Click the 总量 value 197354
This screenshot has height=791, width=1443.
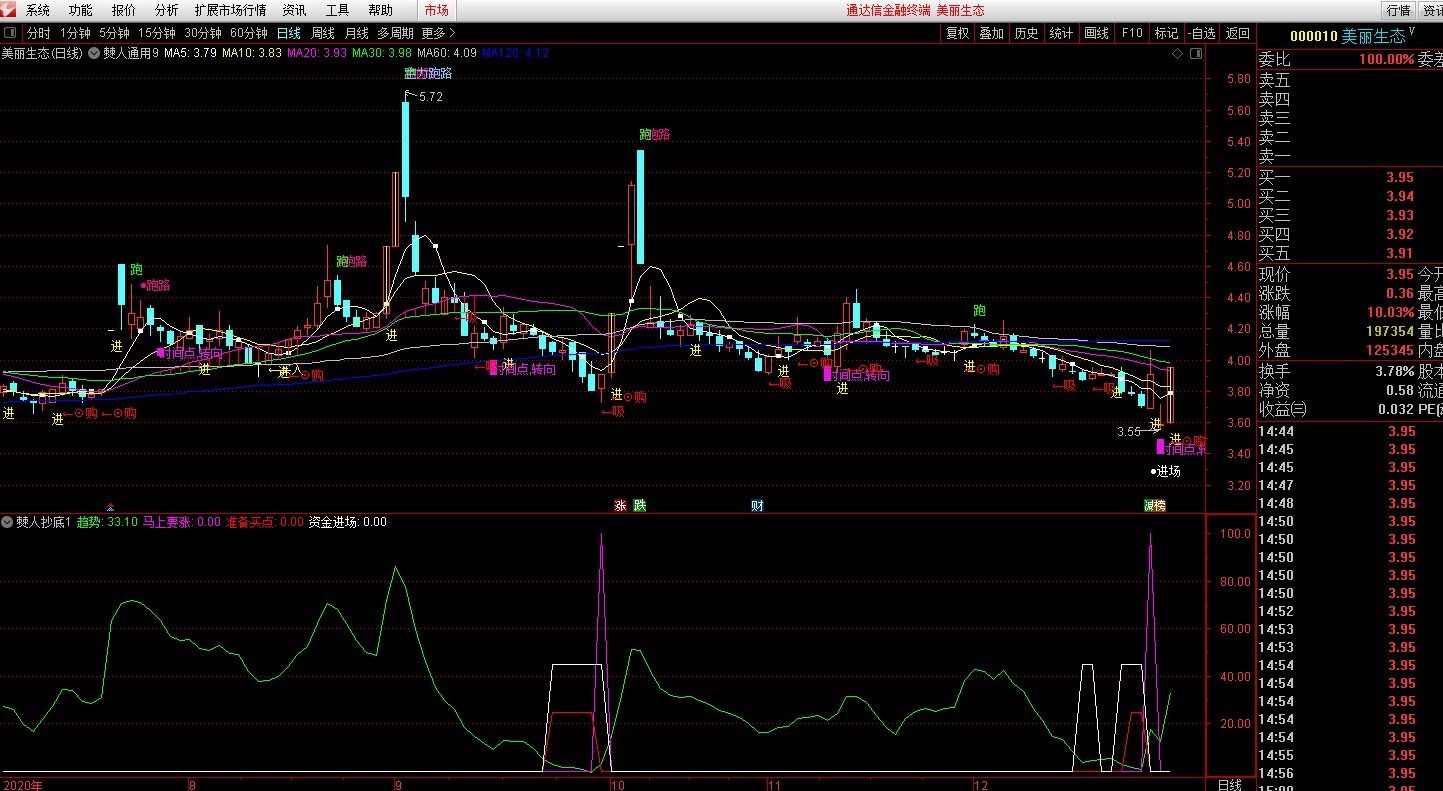point(1391,331)
